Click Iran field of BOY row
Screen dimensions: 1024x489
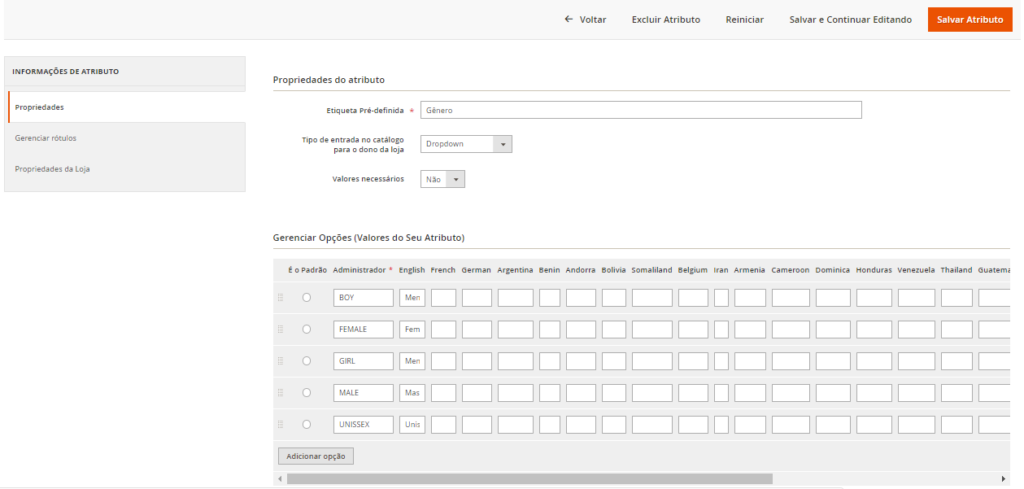pyautogui.click(x=721, y=298)
